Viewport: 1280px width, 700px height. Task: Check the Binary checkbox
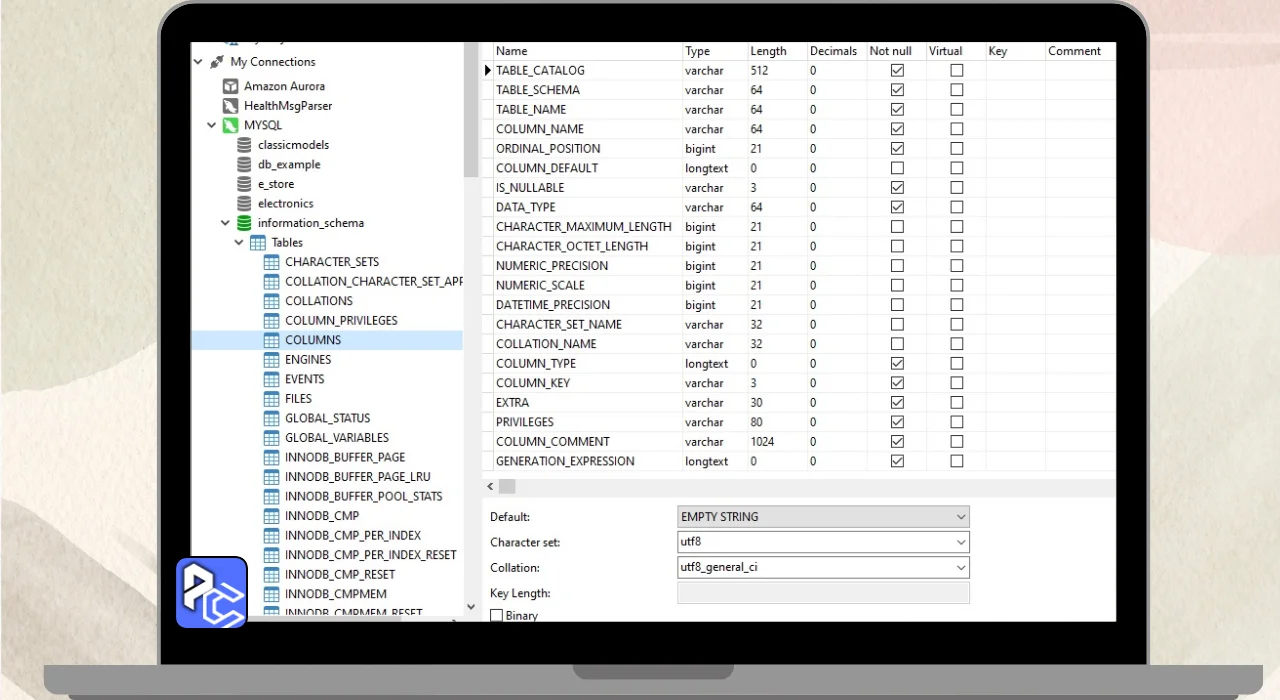[x=496, y=616]
